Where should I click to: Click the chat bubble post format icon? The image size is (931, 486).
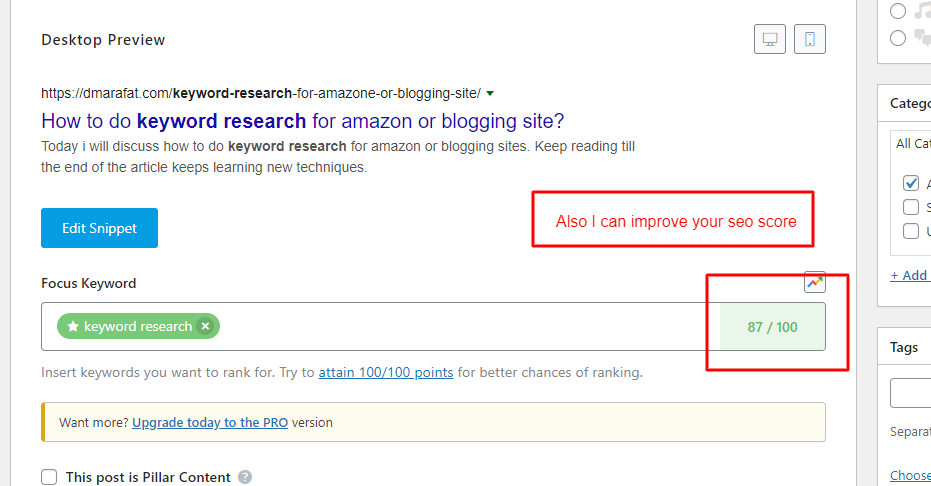tap(922, 37)
